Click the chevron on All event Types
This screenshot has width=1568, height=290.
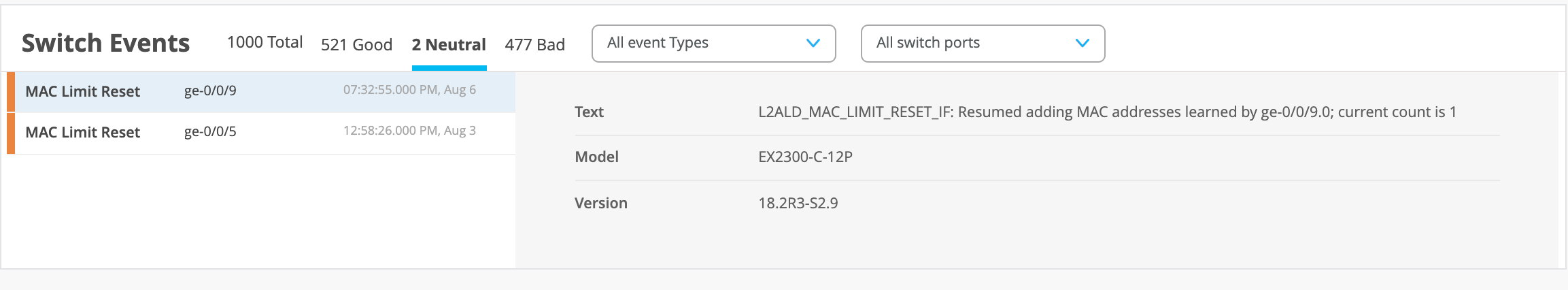tap(813, 44)
